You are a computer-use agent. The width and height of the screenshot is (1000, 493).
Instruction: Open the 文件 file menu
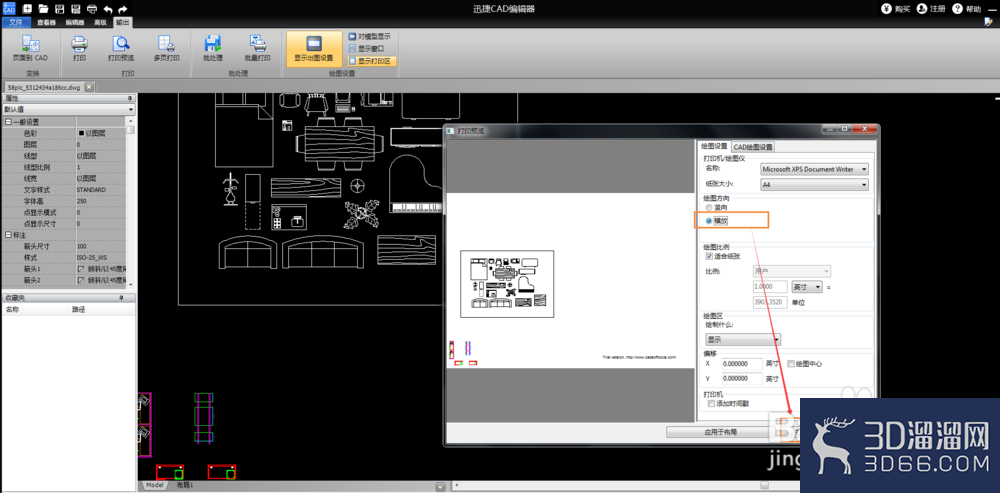(16, 22)
